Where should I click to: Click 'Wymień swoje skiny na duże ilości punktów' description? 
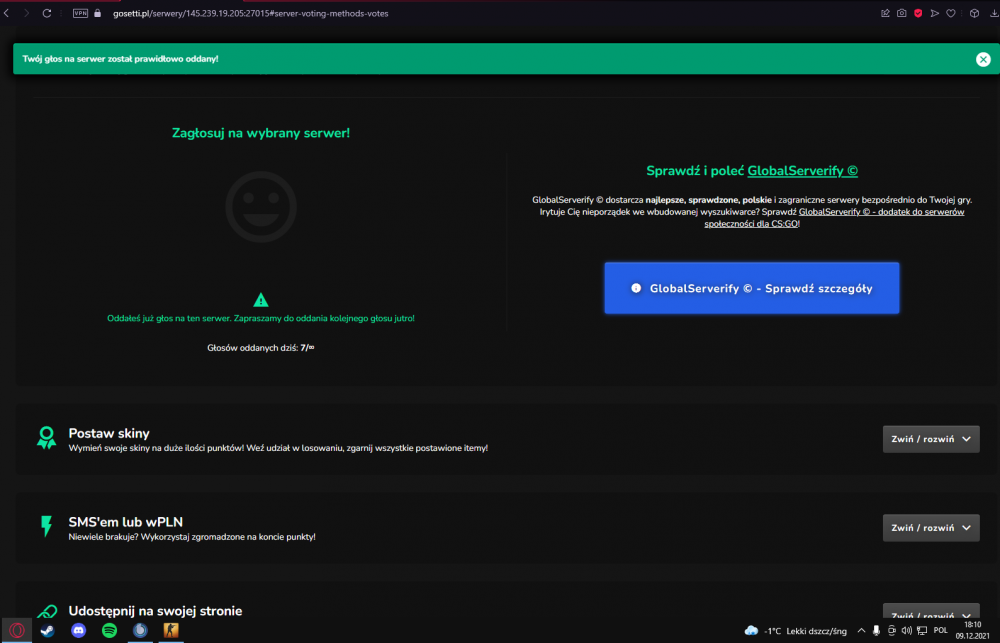[278, 448]
